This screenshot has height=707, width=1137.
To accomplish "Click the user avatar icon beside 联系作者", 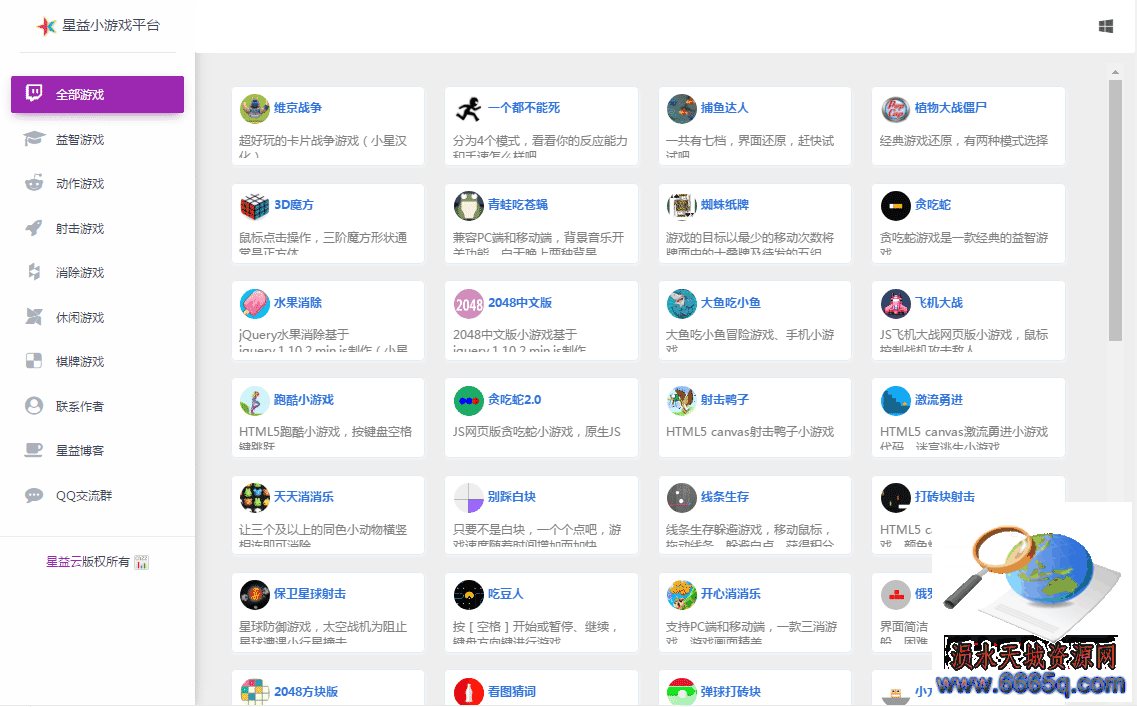I will [34, 406].
